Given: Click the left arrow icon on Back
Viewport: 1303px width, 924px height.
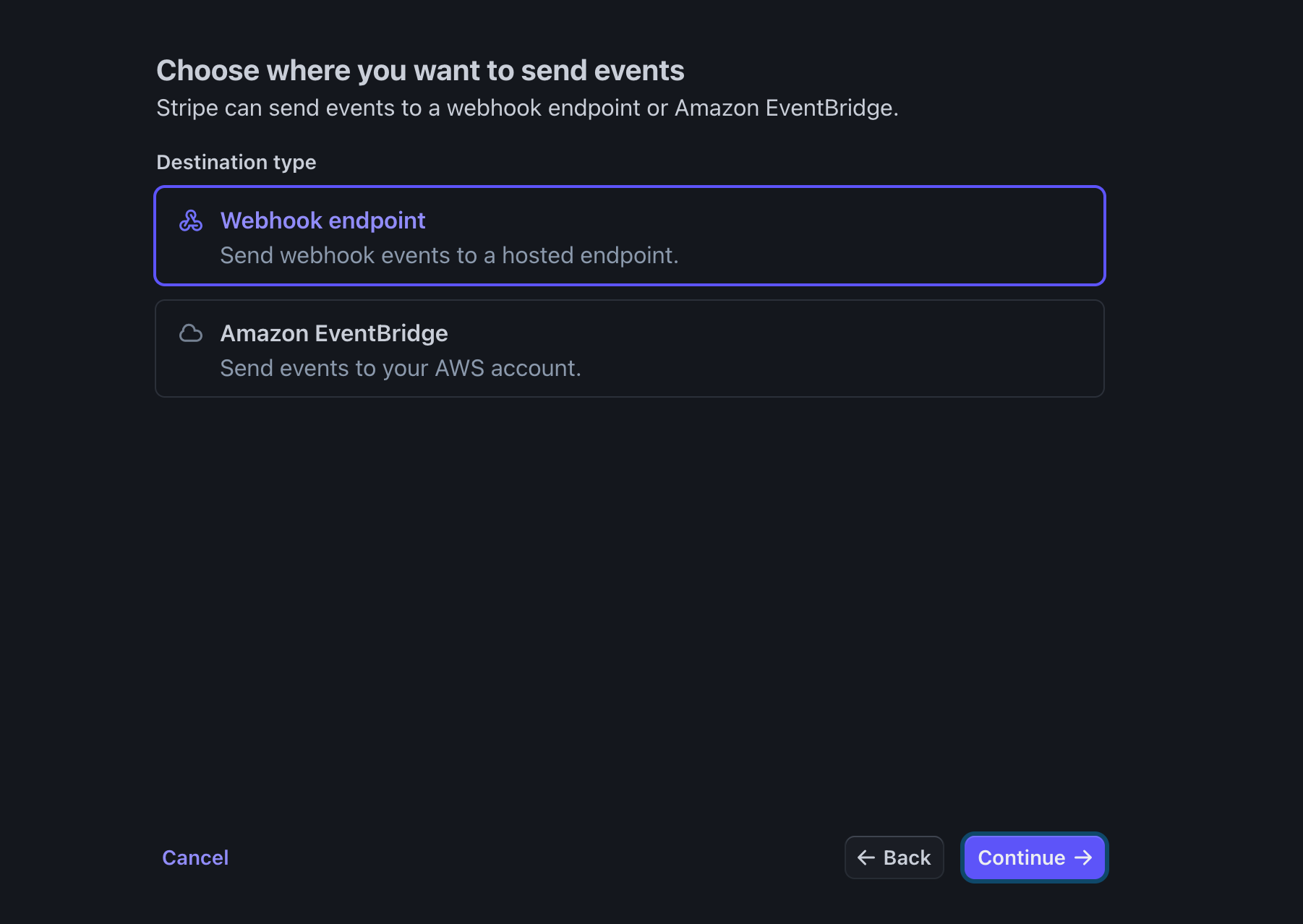Looking at the screenshot, I should (866, 857).
